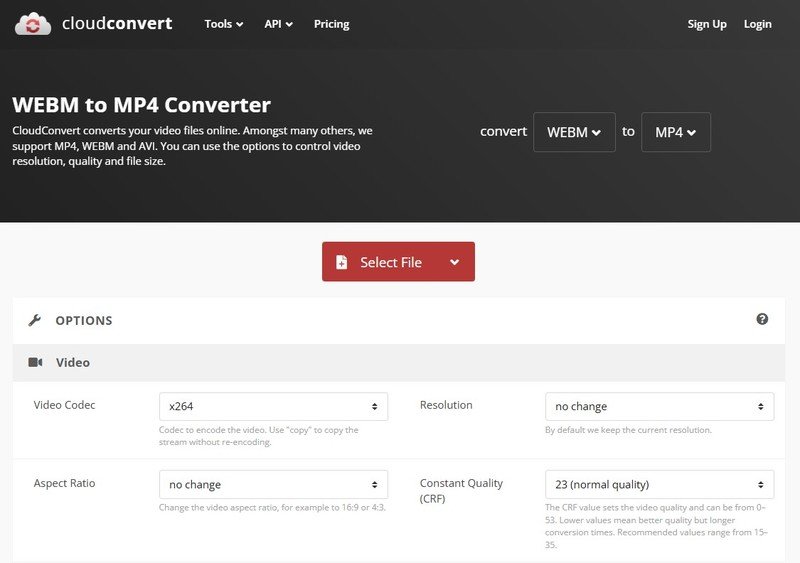This screenshot has height=563, width=800.
Task: Click the WEBM to MP4 Converter heading
Action: click(x=141, y=105)
